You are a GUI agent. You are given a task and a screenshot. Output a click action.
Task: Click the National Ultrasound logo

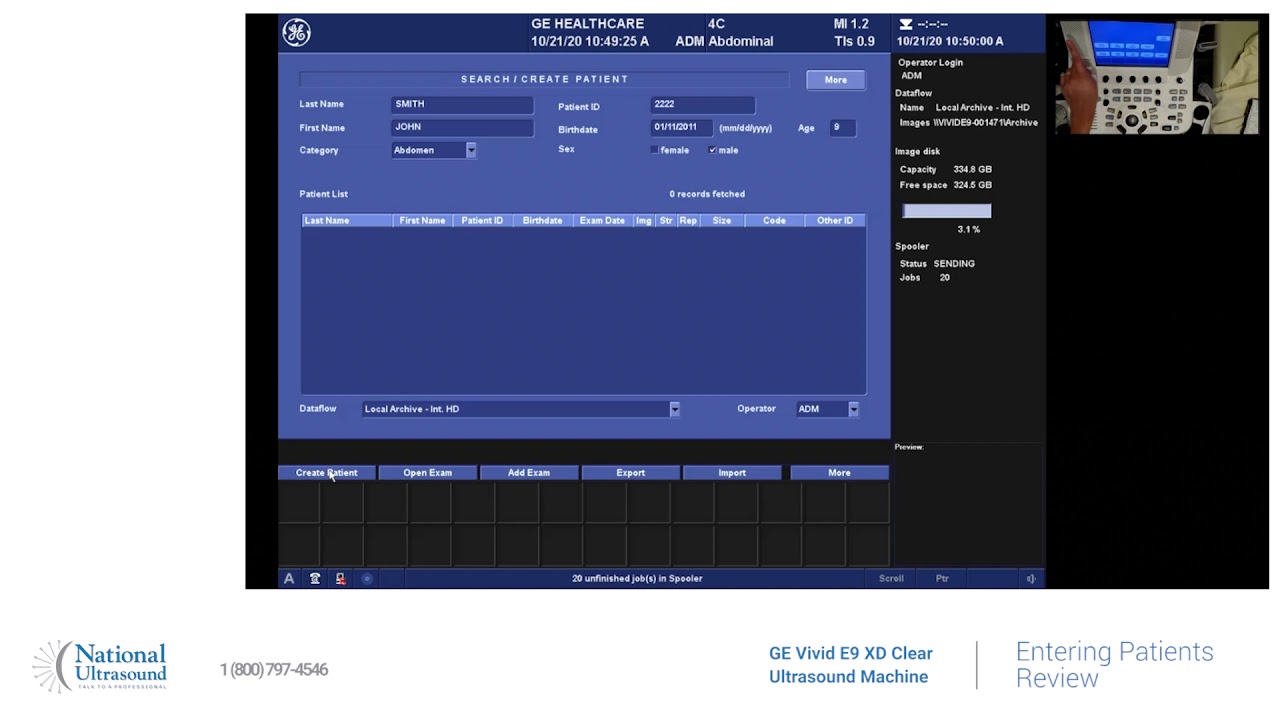click(x=100, y=667)
